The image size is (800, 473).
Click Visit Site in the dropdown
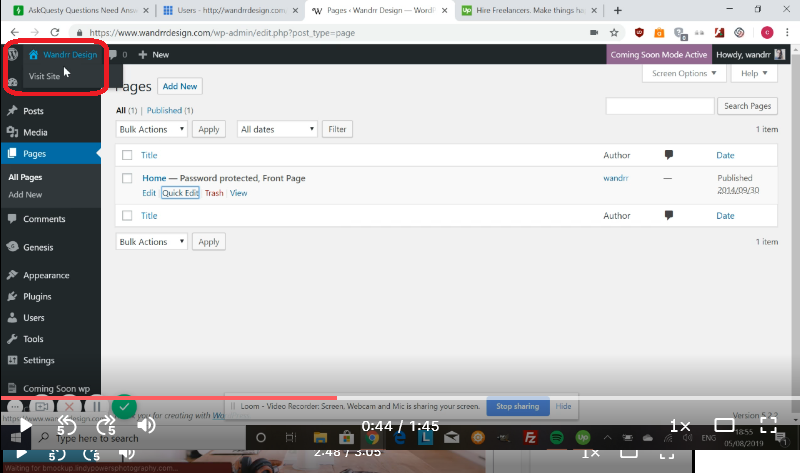point(44,76)
